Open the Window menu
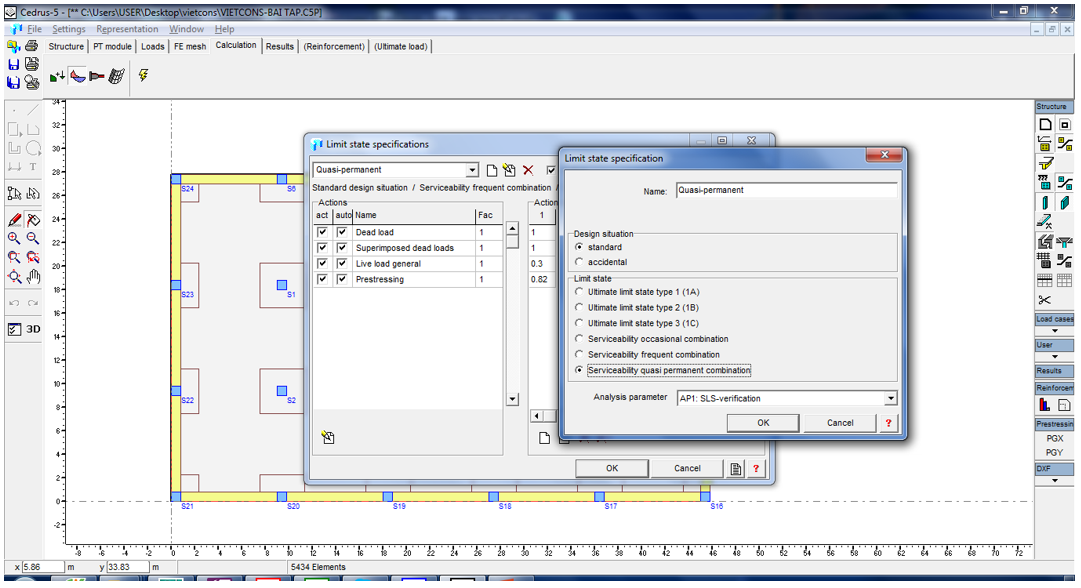This screenshot has width=1081, height=588. pos(186,29)
